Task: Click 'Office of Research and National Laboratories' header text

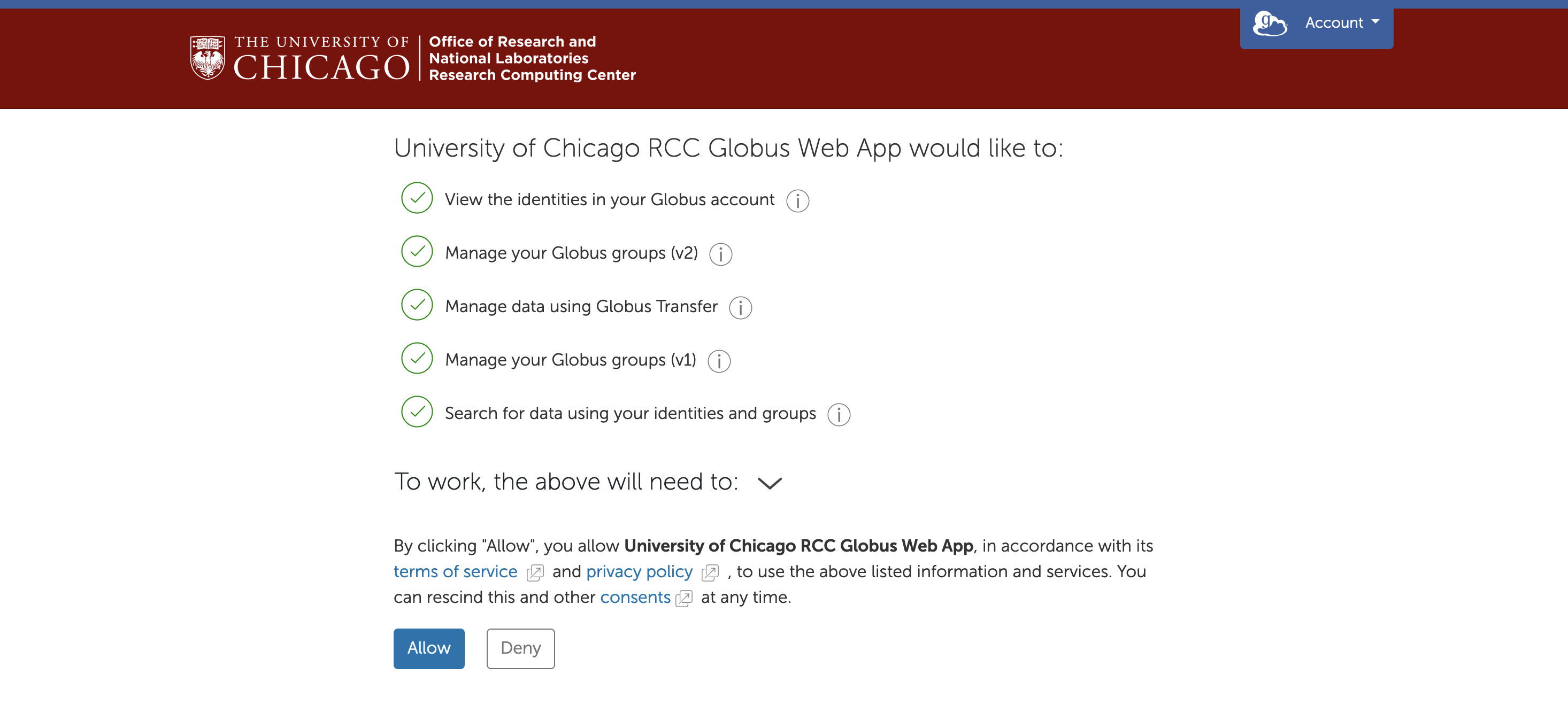Action: click(x=512, y=50)
